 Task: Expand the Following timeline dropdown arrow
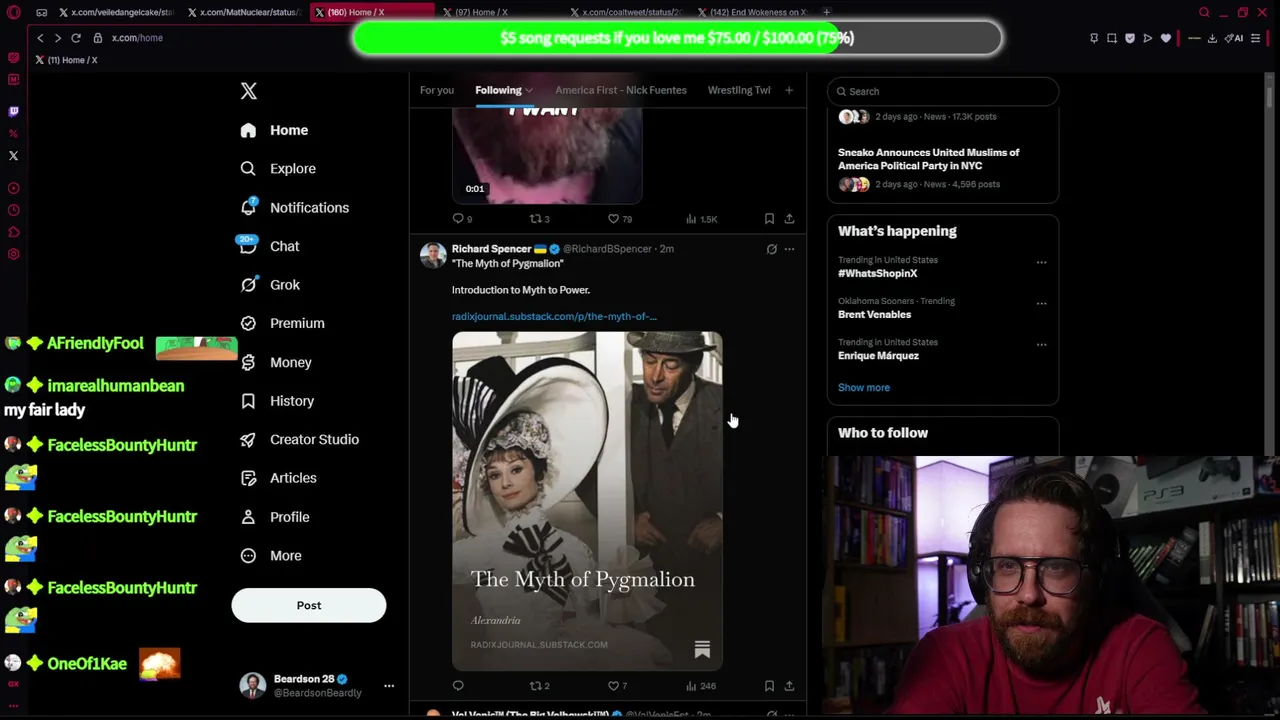click(529, 91)
